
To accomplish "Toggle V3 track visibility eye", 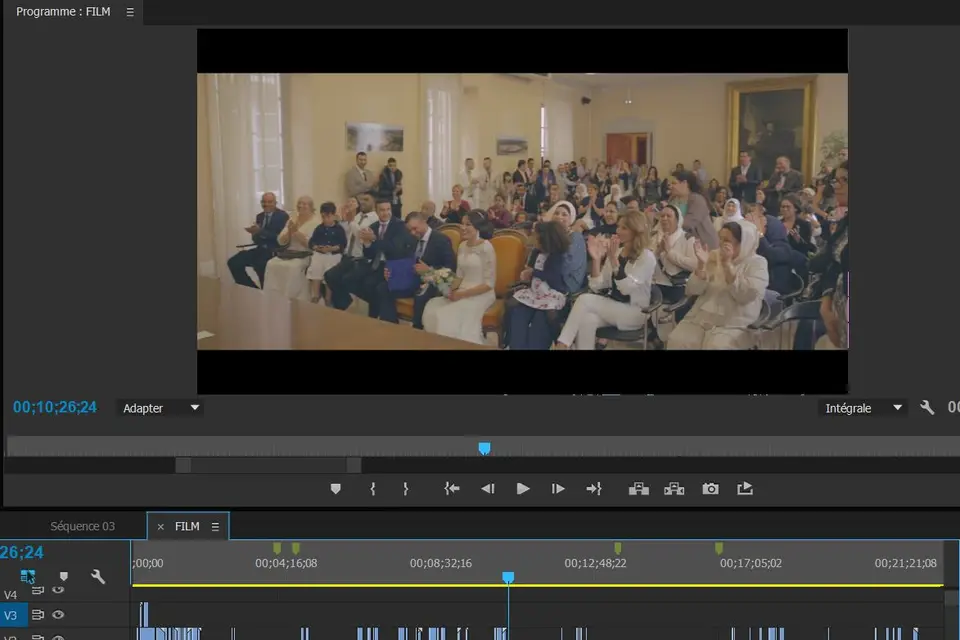I will coord(58,615).
